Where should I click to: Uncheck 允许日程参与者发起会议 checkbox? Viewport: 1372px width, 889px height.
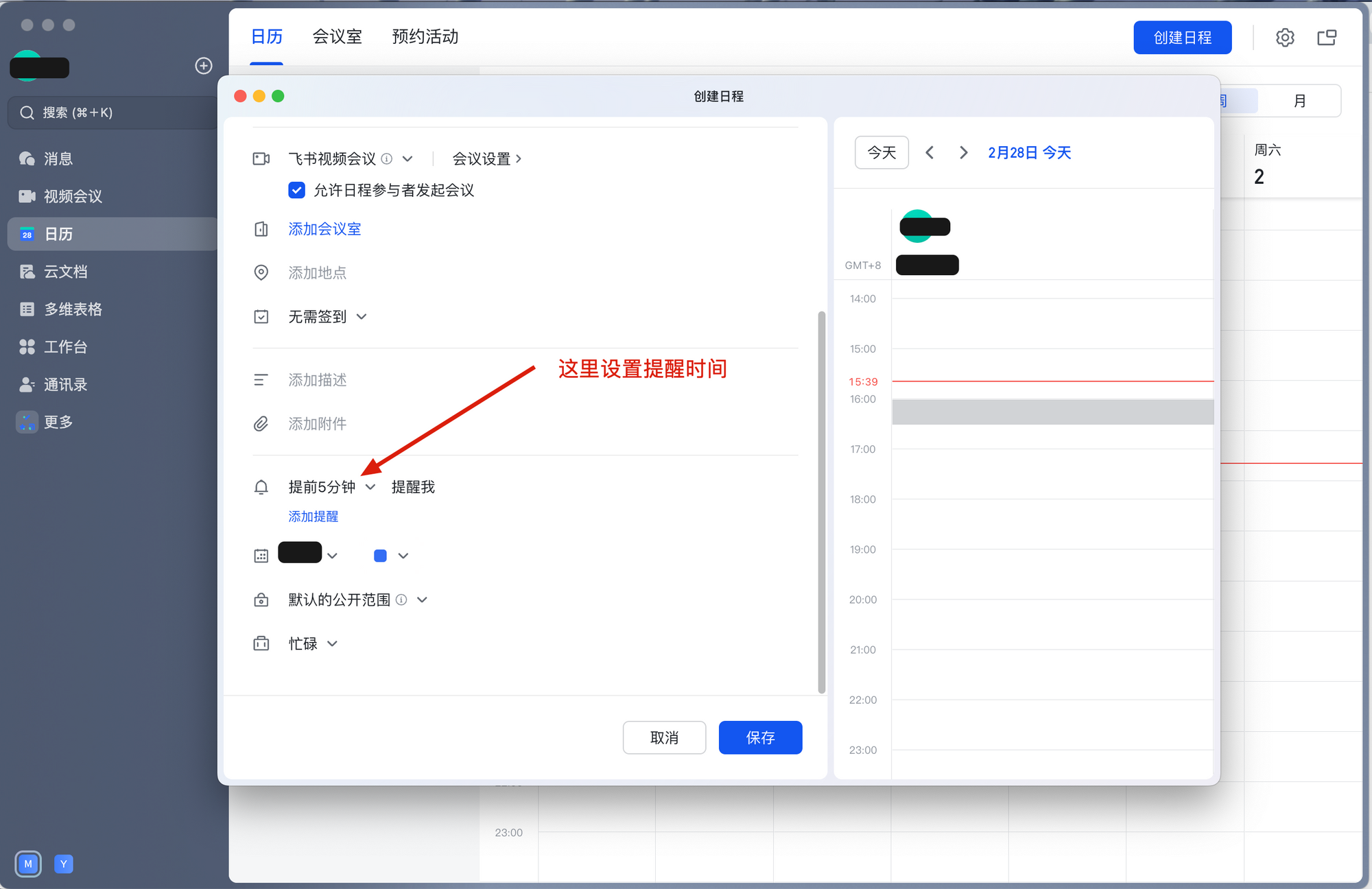point(296,191)
